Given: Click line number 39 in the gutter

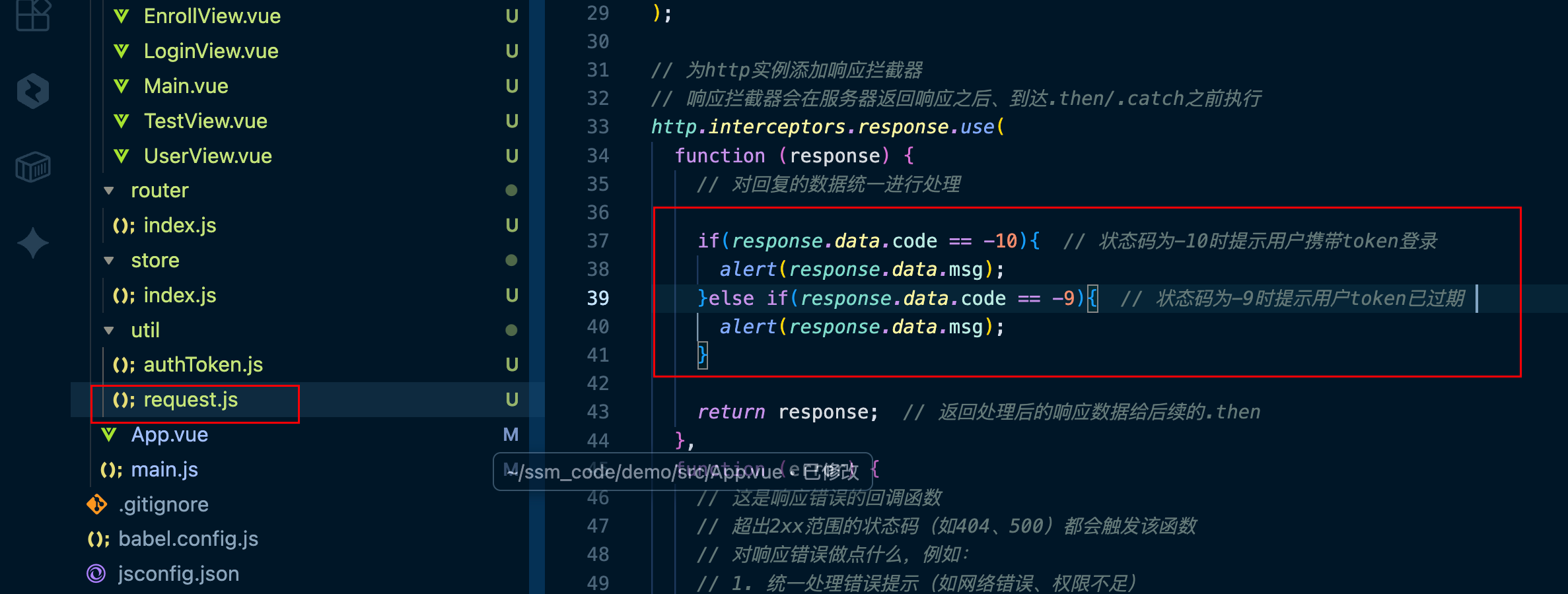Looking at the screenshot, I should coord(598,298).
